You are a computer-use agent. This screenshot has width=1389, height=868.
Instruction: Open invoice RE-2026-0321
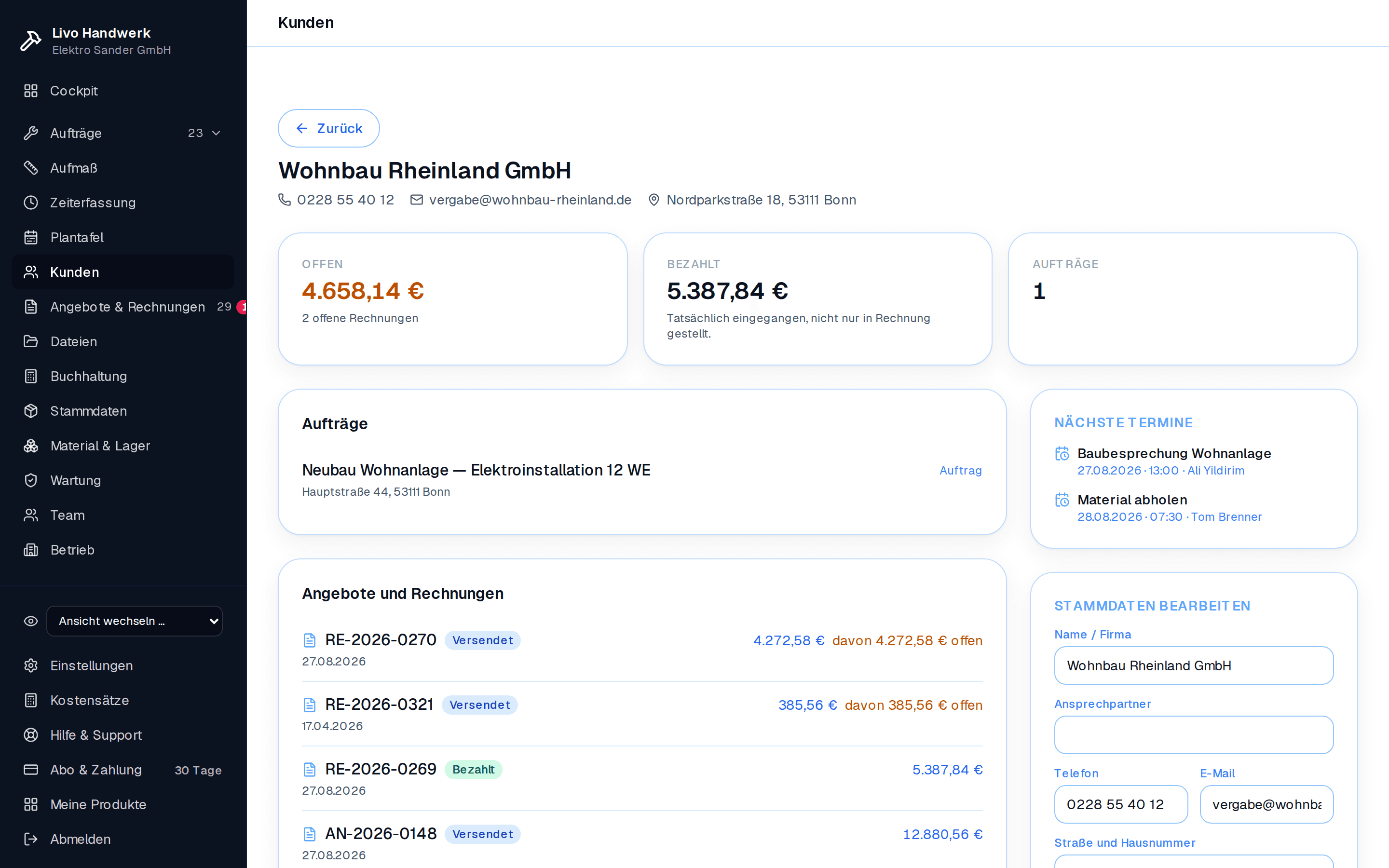pos(642,714)
